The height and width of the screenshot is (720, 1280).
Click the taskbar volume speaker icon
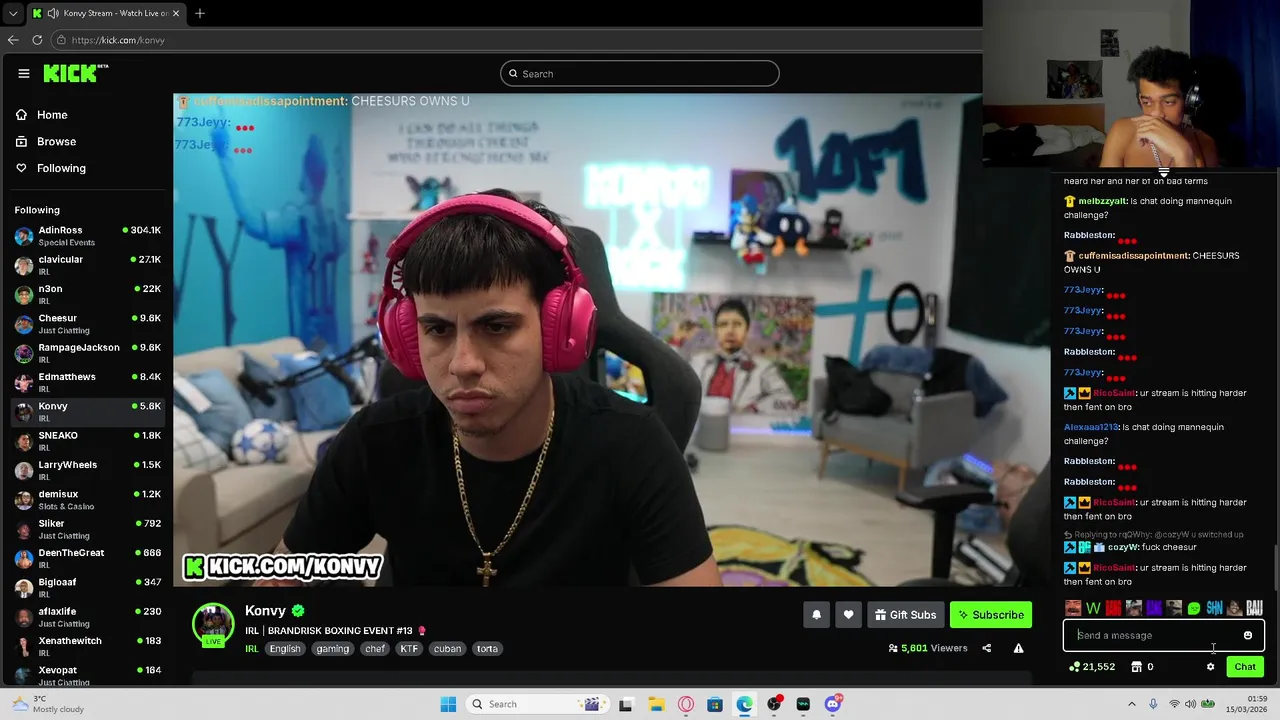tap(1191, 704)
